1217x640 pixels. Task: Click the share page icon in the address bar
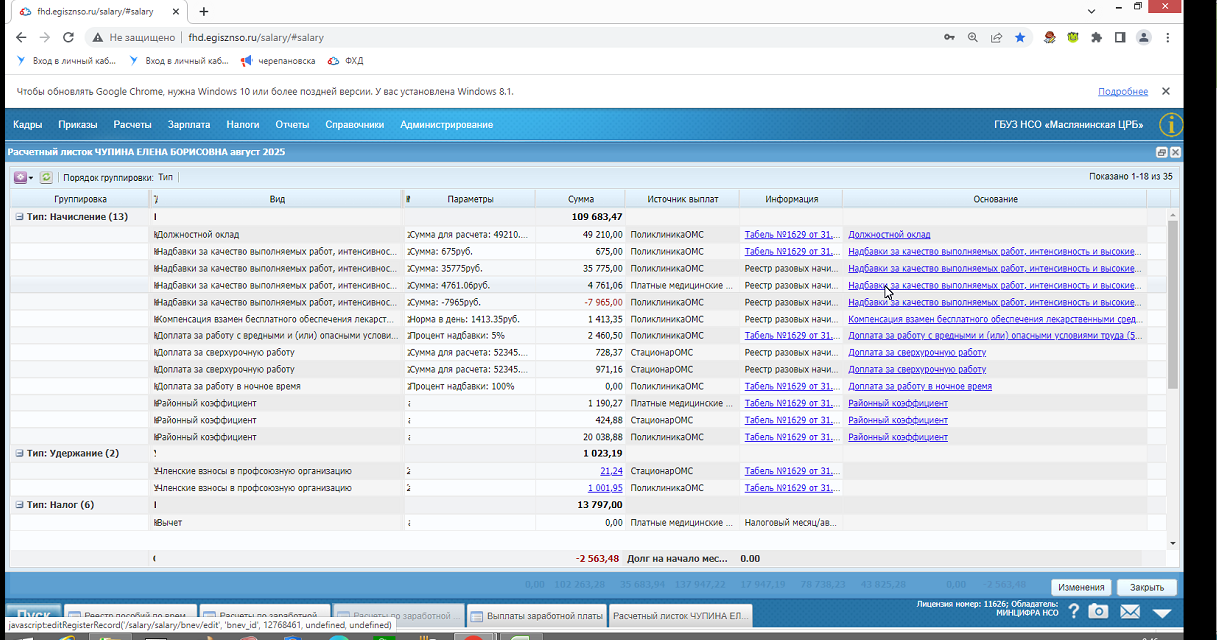point(996,37)
